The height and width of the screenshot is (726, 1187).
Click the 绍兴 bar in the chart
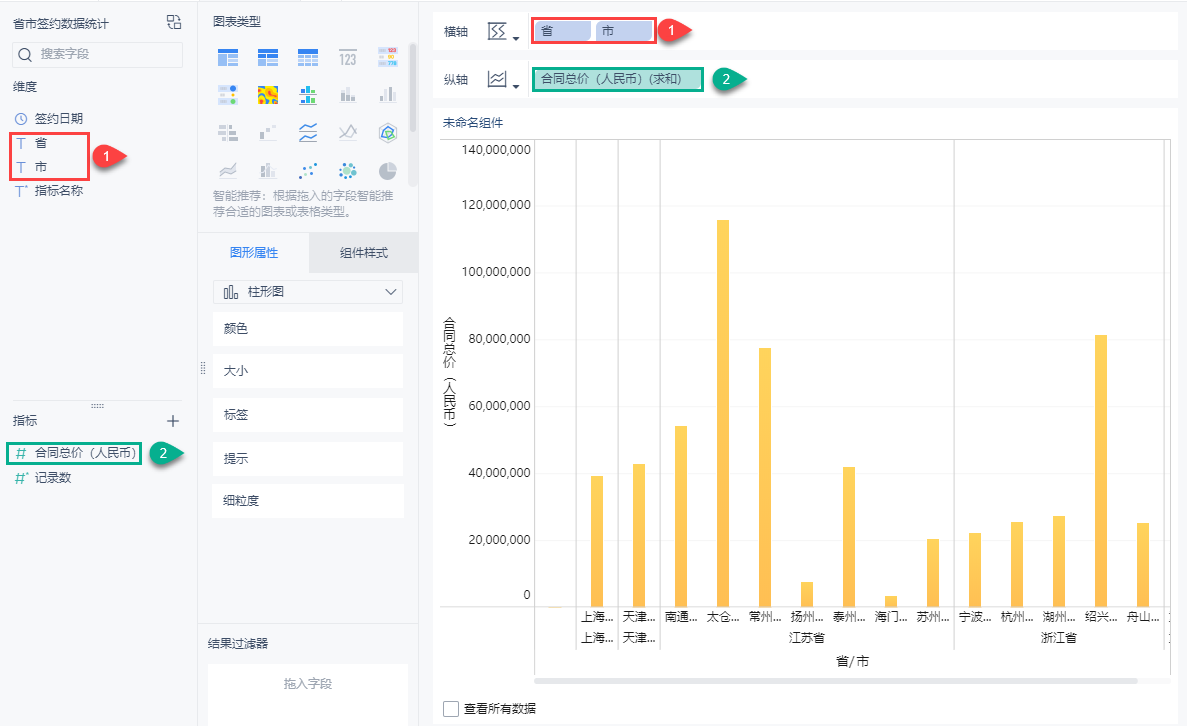click(x=1101, y=471)
